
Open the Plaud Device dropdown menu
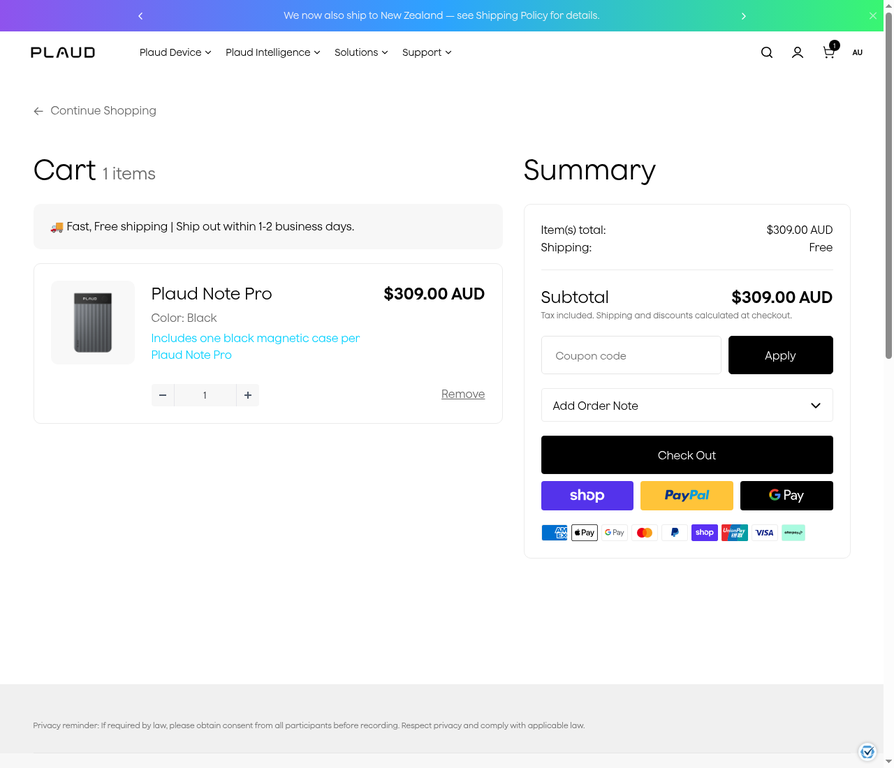(x=175, y=52)
